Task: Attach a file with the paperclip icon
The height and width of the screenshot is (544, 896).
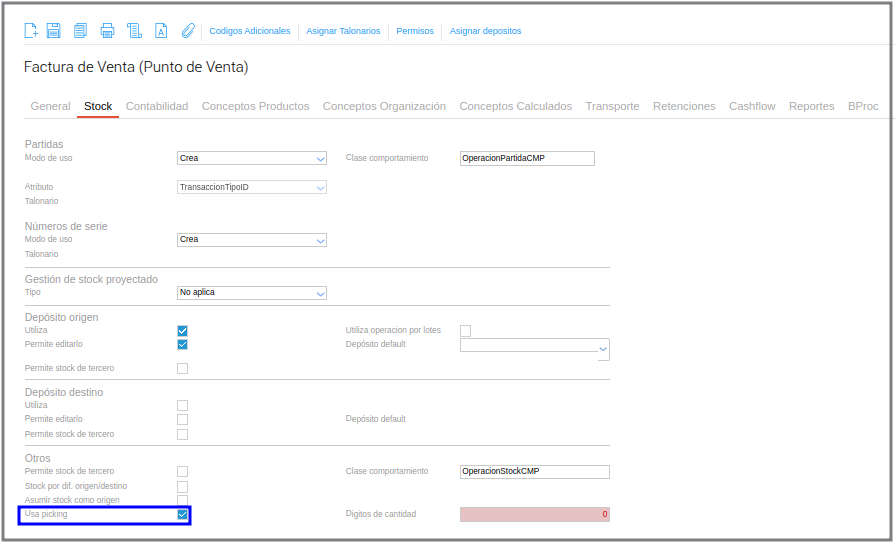Action: pyautogui.click(x=188, y=30)
